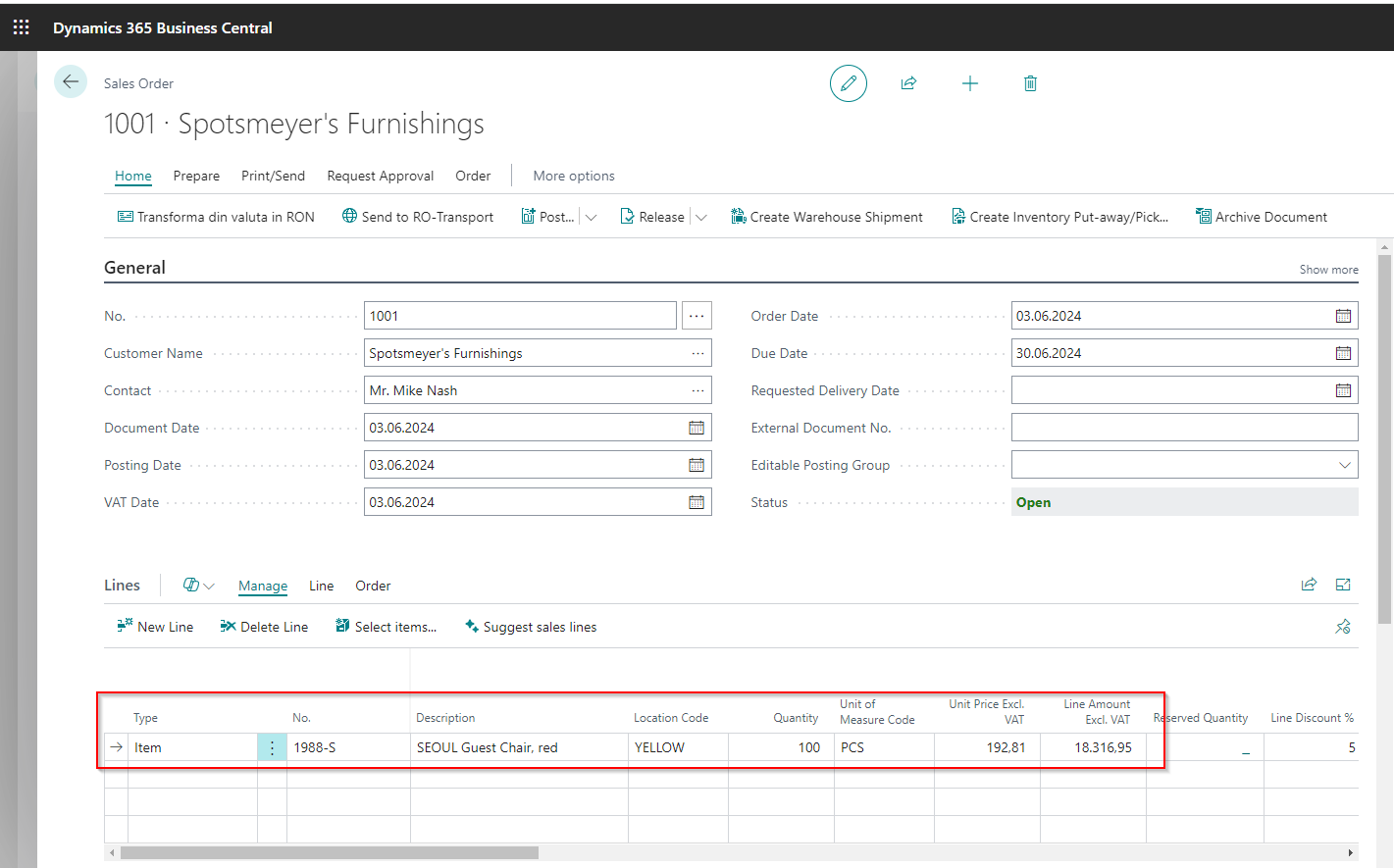Screen dimensions: 1394x868
Task: Delete the order with trash icon
Action: coord(1030,83)
